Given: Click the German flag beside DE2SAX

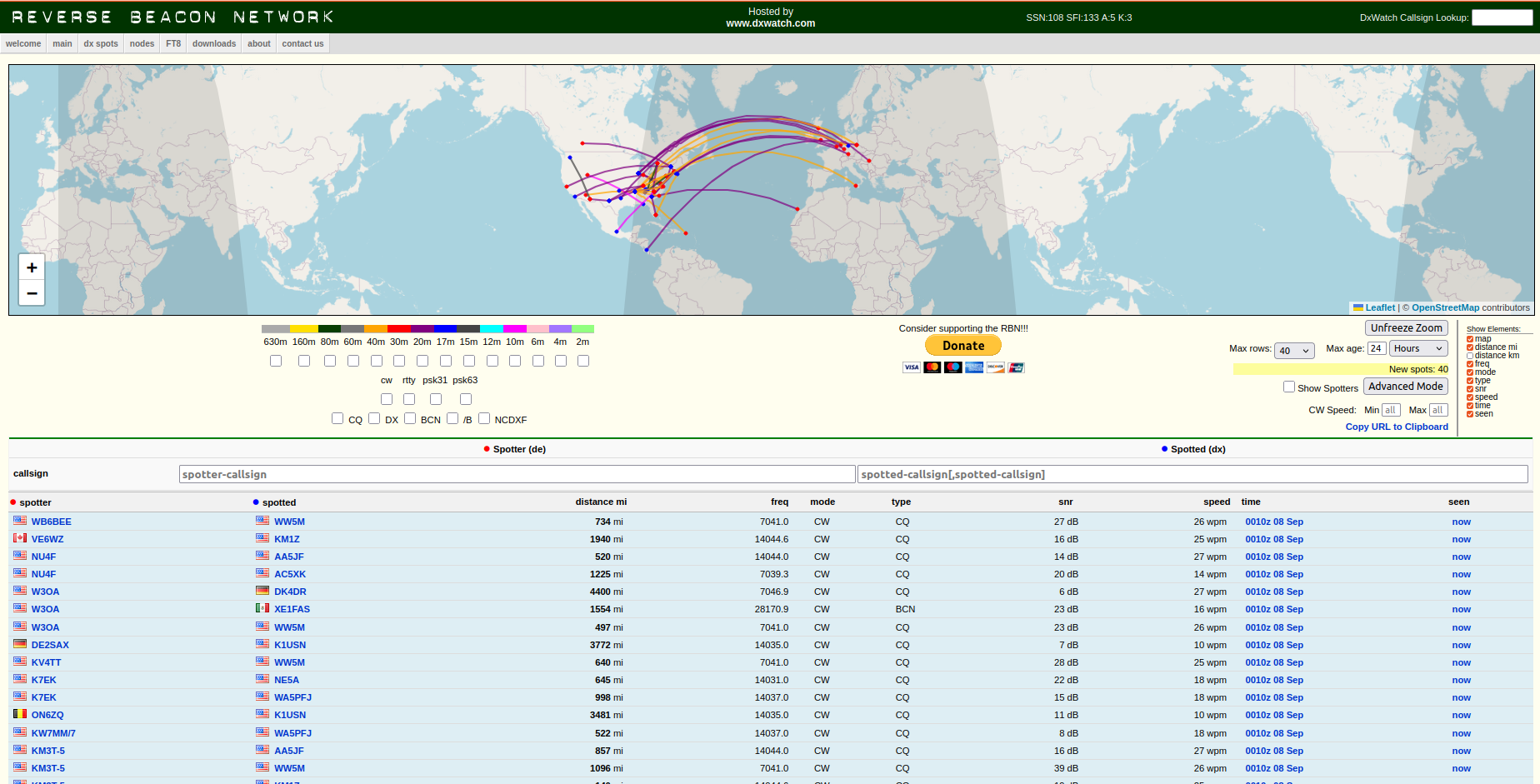Looking at the screenshot, I should point(20,644).
